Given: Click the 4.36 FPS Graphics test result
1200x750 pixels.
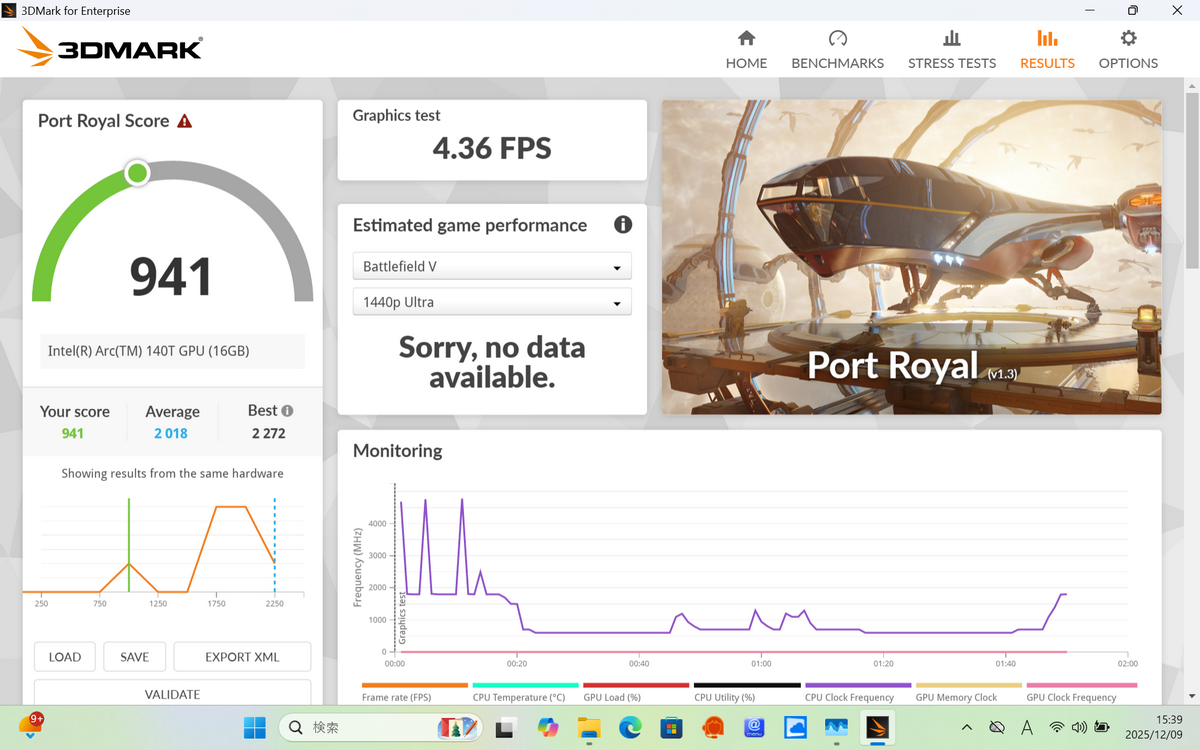Looking at the screenshot, I should pos(492,149).
